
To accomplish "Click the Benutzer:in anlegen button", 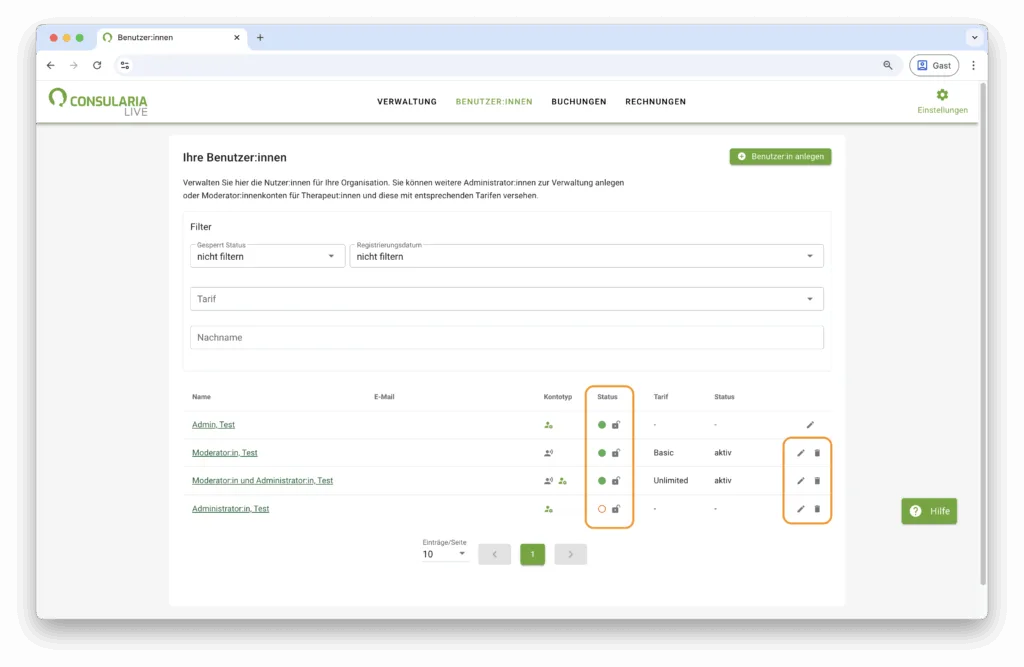I will coord(780,157).
